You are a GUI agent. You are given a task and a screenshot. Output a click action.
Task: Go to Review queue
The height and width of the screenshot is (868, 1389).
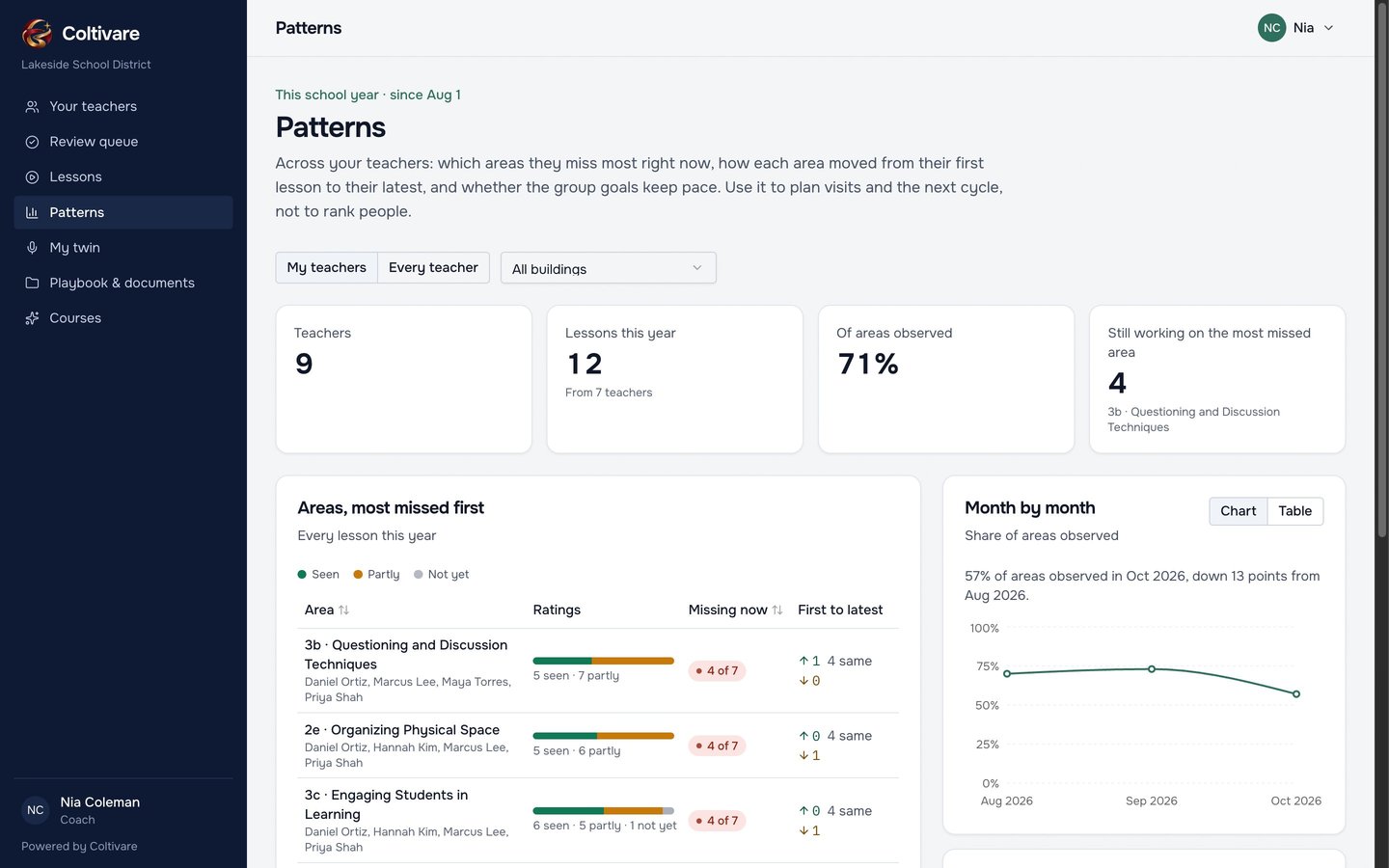click(123, 142)
